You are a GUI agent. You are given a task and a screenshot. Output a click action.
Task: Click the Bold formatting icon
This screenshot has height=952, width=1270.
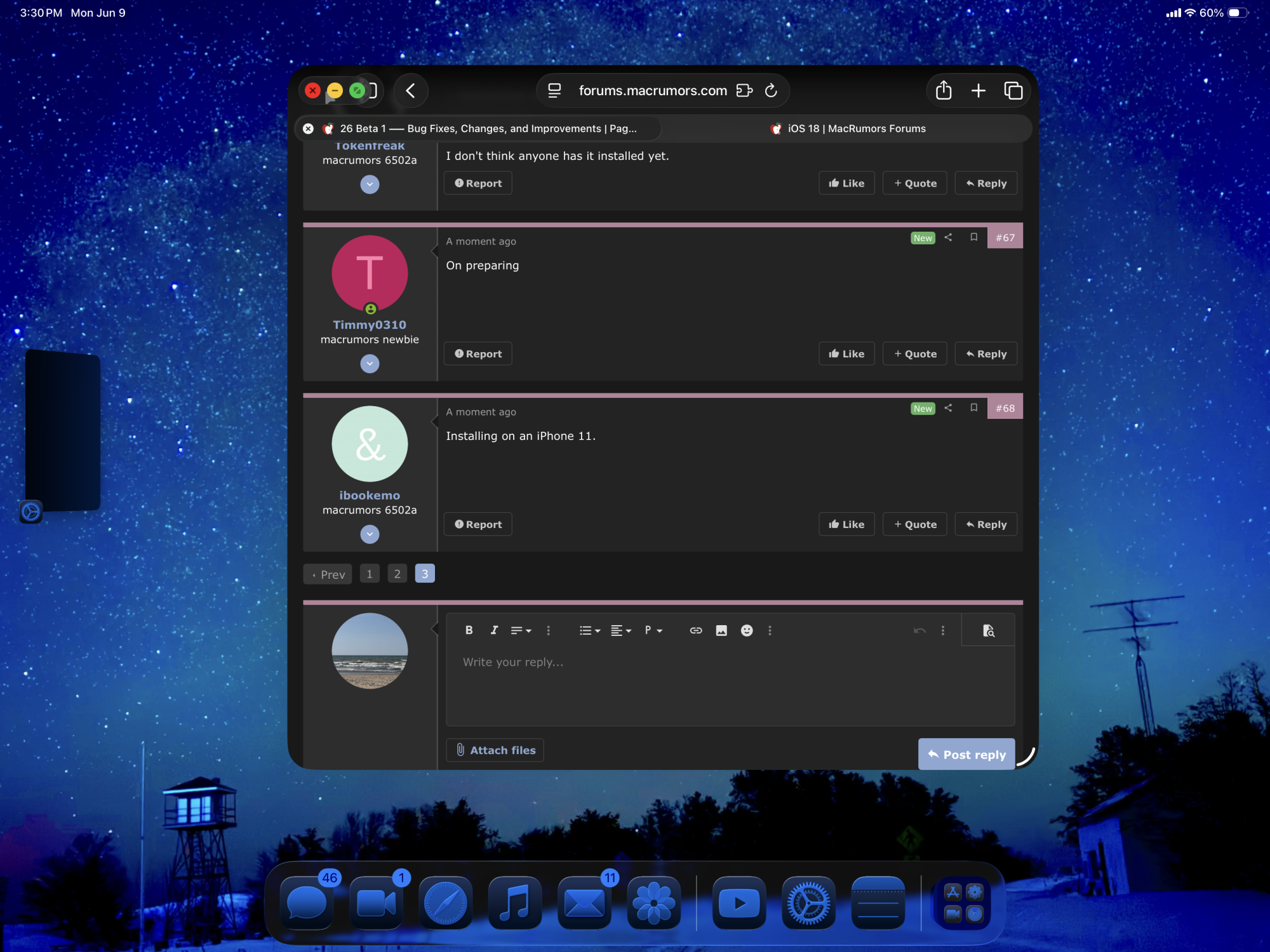(x=469, y=630)
